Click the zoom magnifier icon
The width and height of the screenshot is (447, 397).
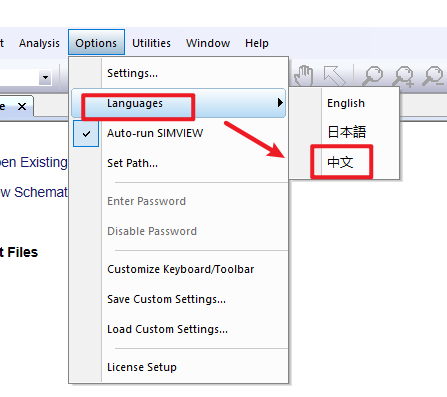[372, 76]
